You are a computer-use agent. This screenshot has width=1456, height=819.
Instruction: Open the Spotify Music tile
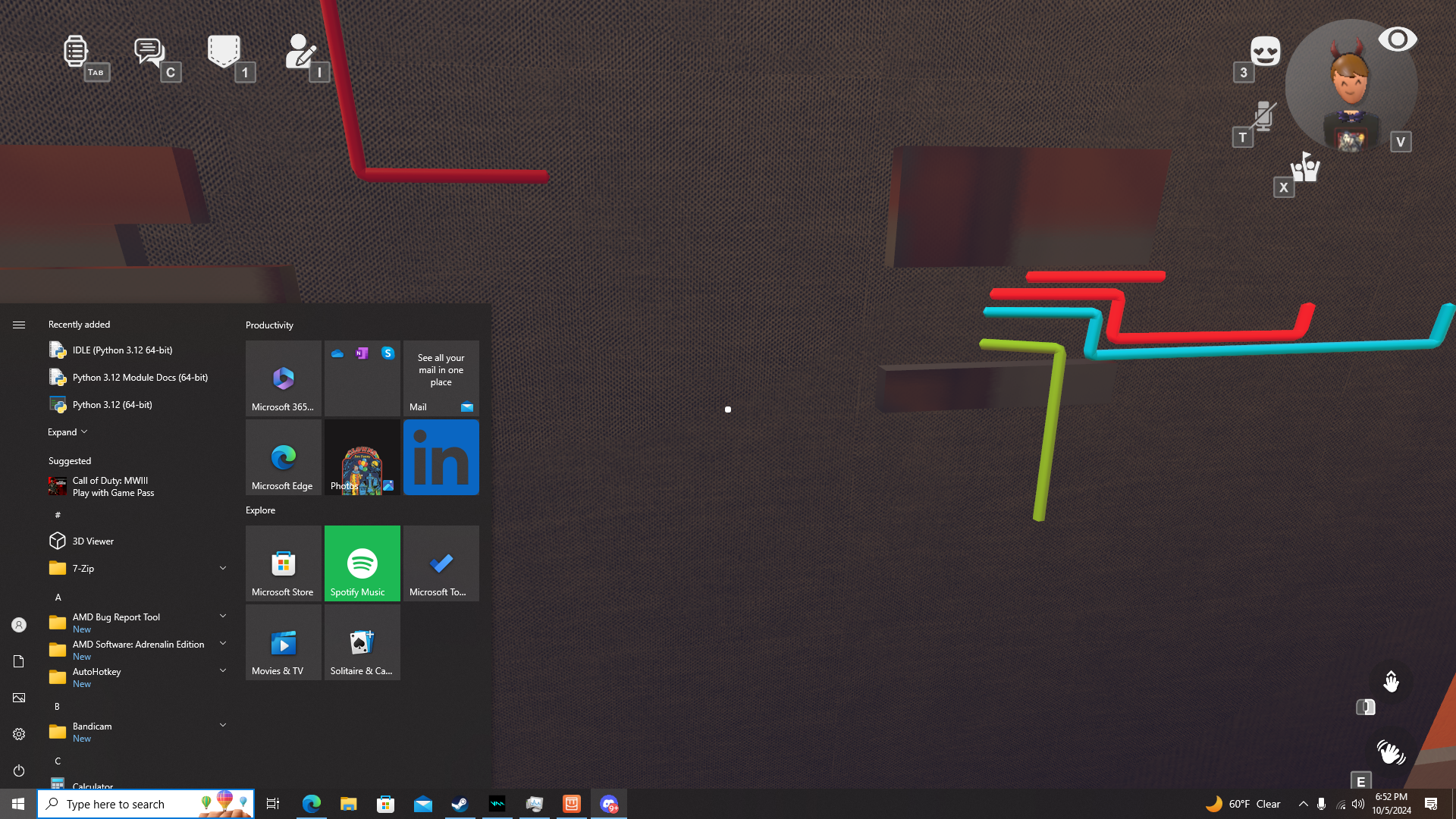click(x=362, y=563)
